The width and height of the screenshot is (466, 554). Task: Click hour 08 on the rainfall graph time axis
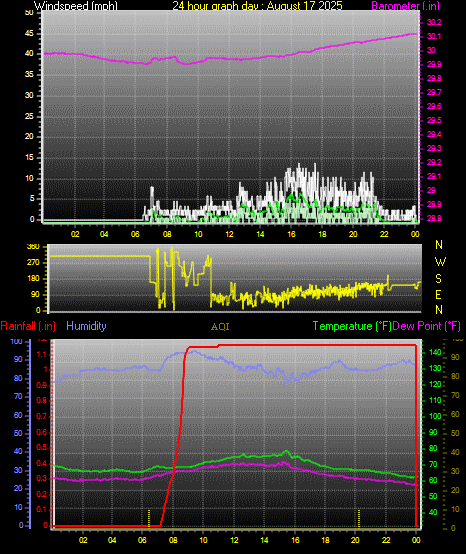coord(173,540)
